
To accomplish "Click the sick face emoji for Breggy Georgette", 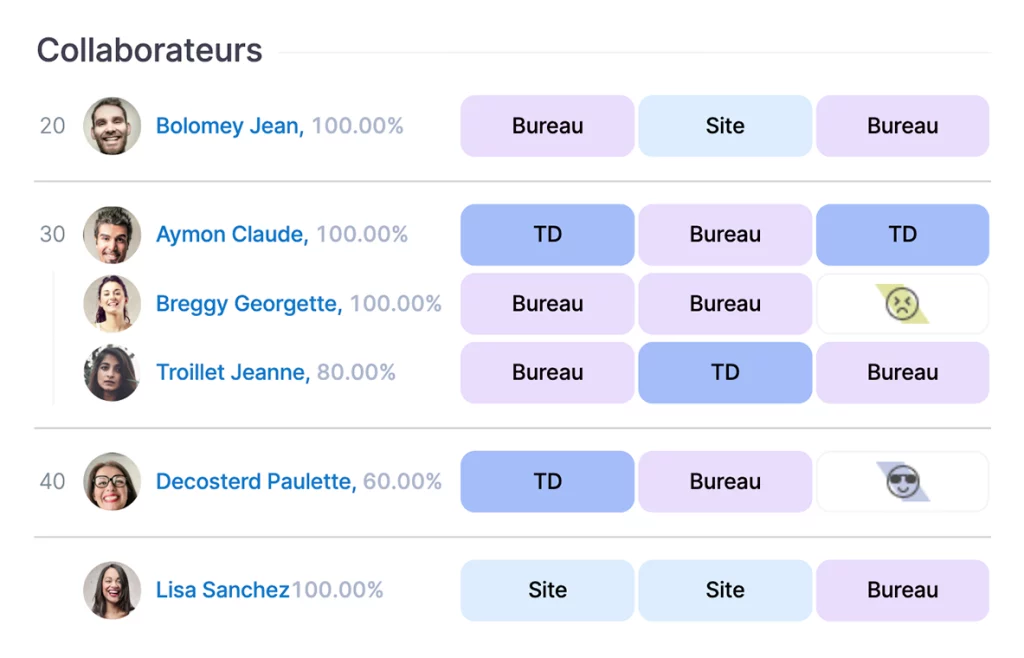I will point(902,304).
